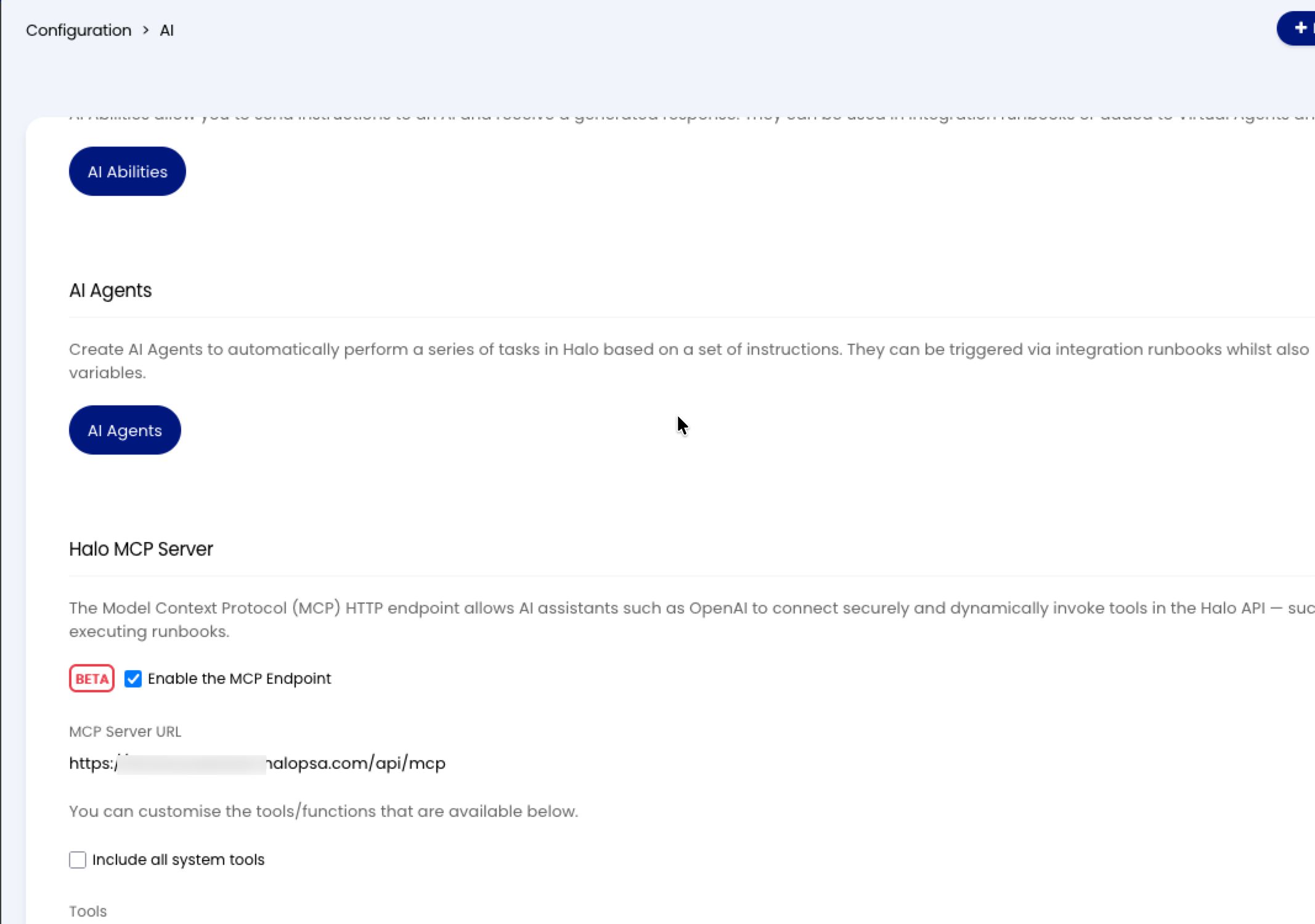Enable Include all system tools checkbox
This screenshot has width=1315, height=924.
78,860
